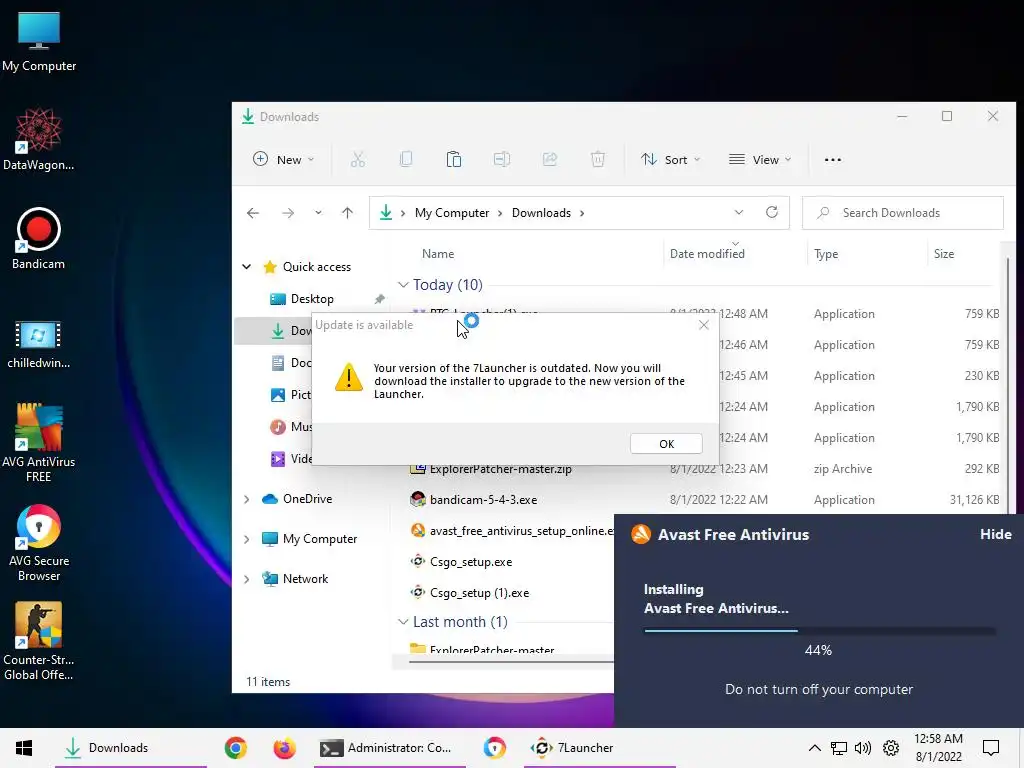The height and width of the screenshot is (768, 1024).
Task: Show hidden system tray icons
Action: pos(814,748)
